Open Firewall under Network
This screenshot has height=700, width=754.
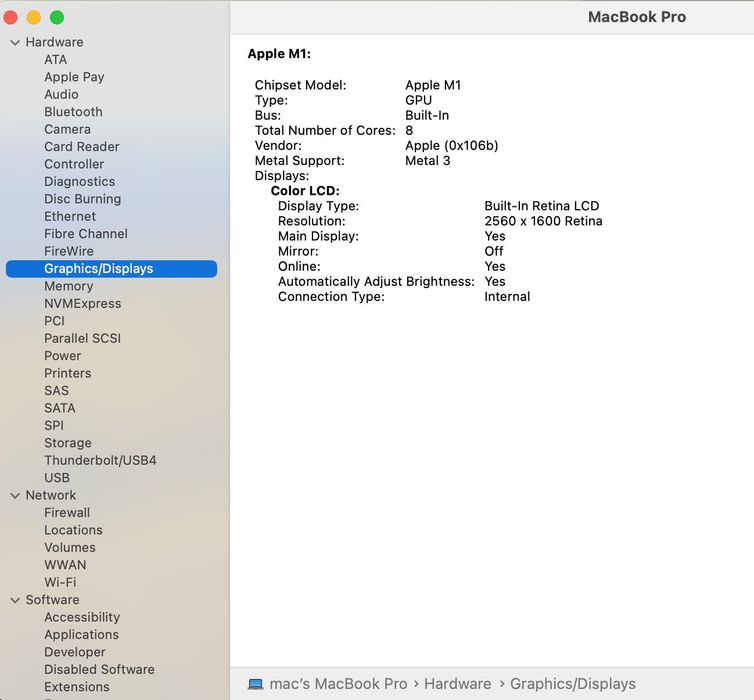click(67, 512)
